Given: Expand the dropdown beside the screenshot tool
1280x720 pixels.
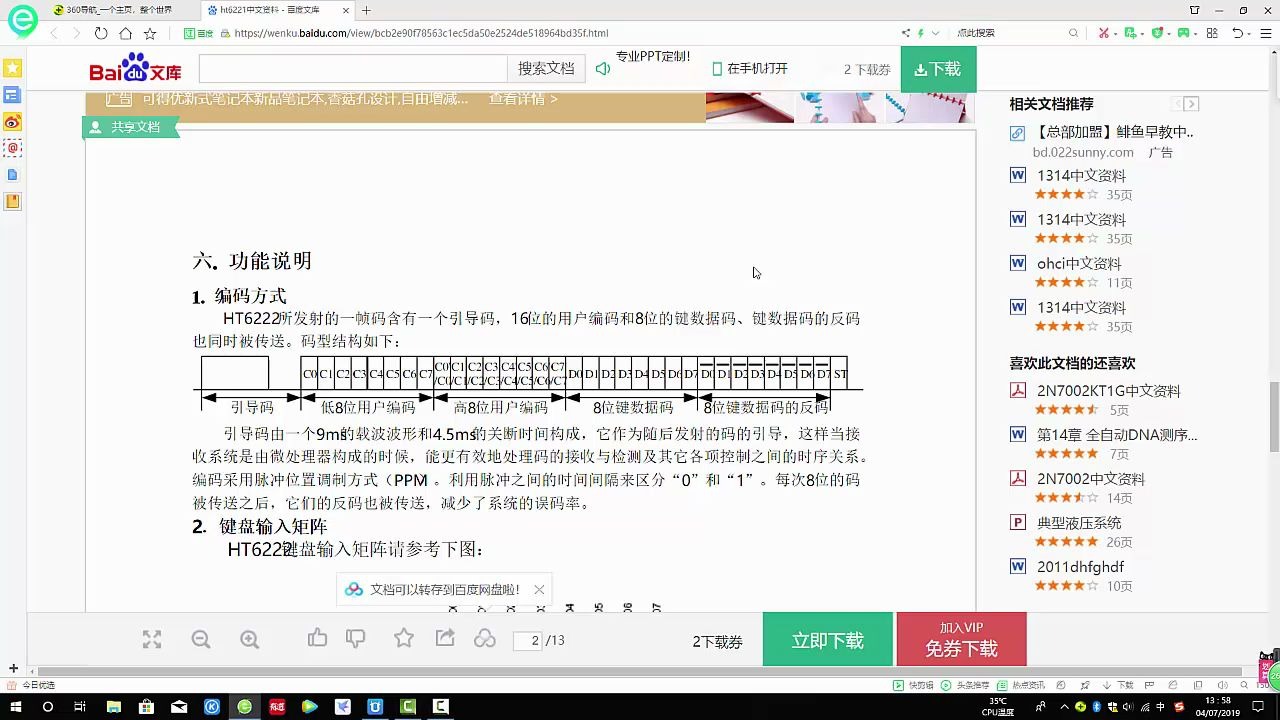Looking at the screenshot, I should coord(1115,33).
